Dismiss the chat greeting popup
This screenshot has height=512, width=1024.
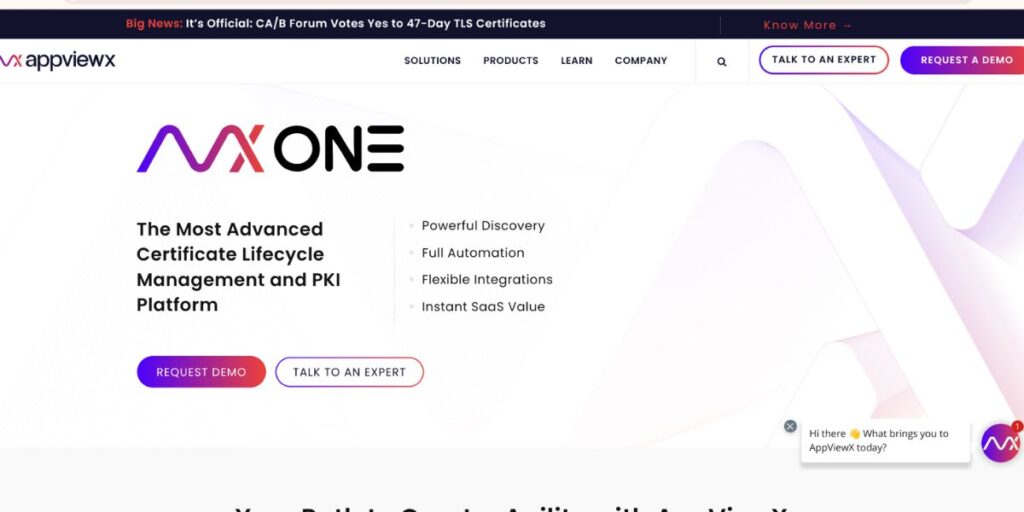790,426
